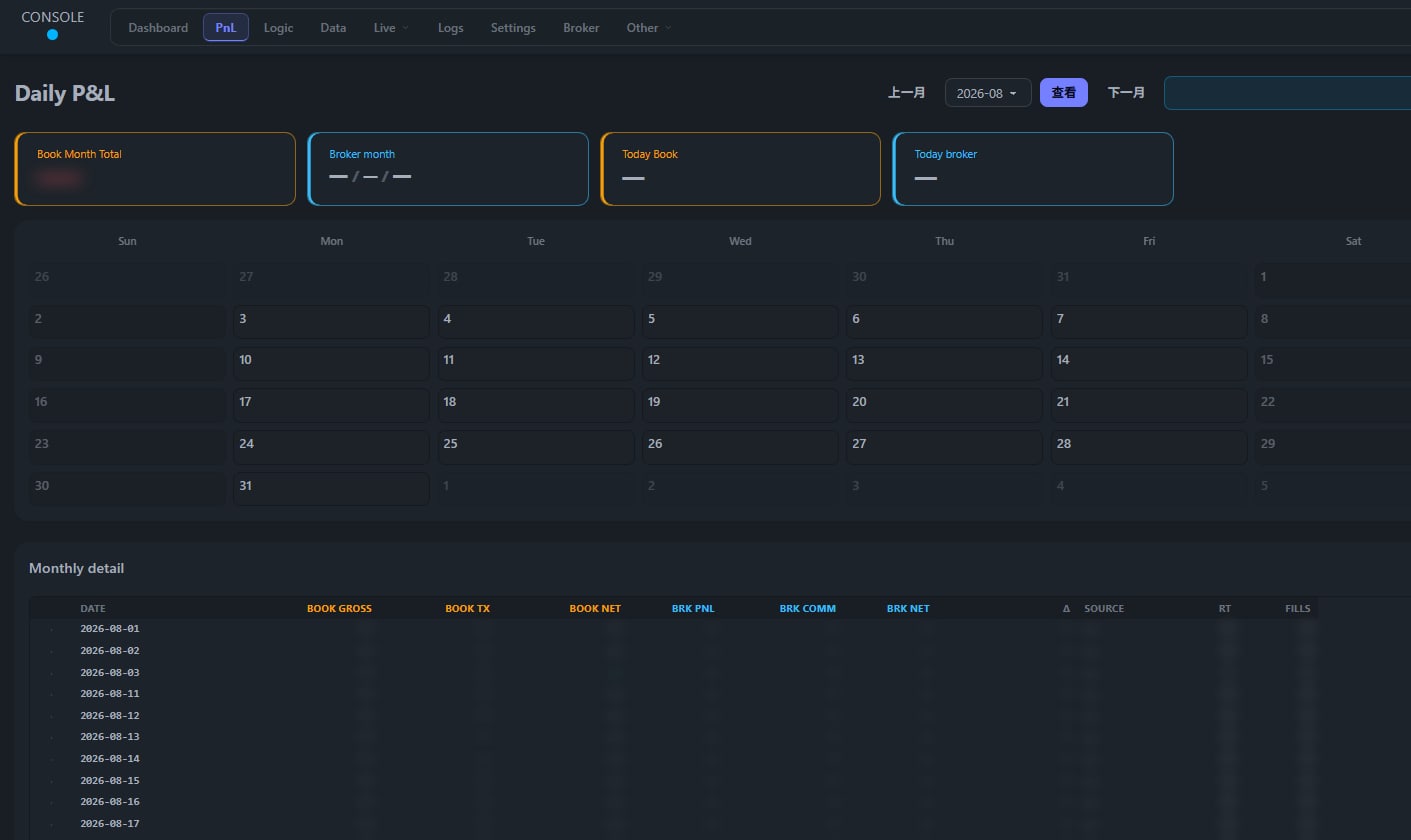The image size is (1411, 840).
Task: Click the SOURCE column header
Action: point(1104,608)
